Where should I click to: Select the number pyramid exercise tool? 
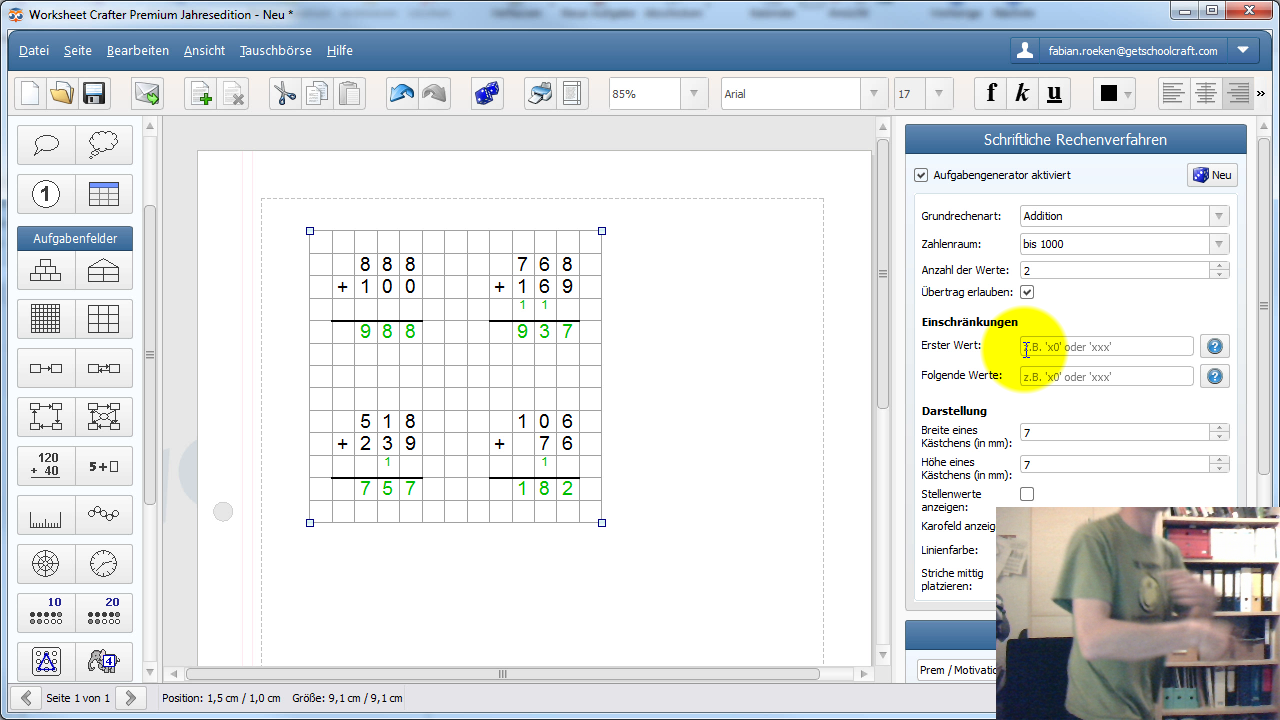click(x=46, y=270)
